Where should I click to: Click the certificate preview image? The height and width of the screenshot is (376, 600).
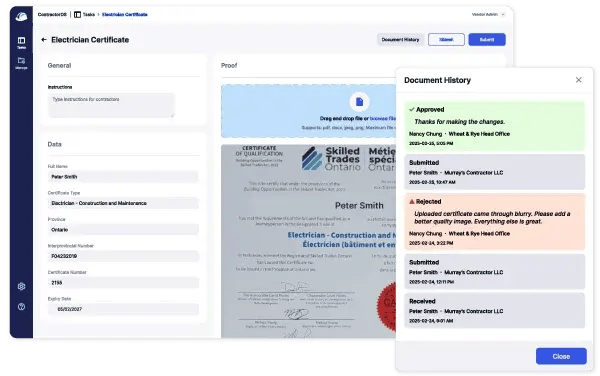pos(308,241)
